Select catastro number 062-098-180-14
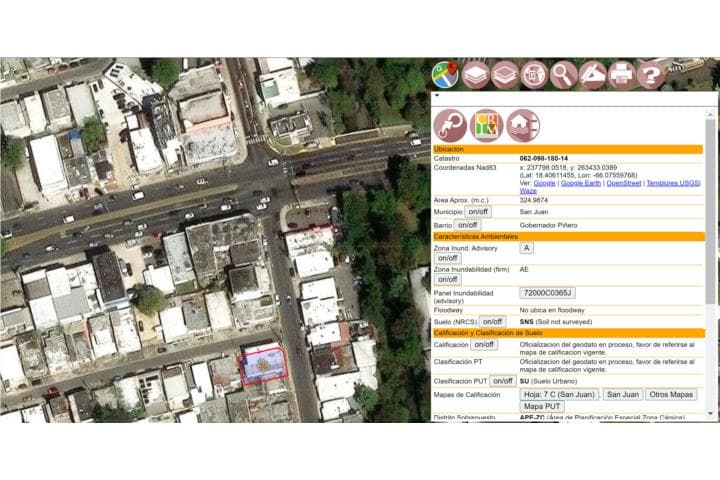720x480 pixels. point(544,158)
